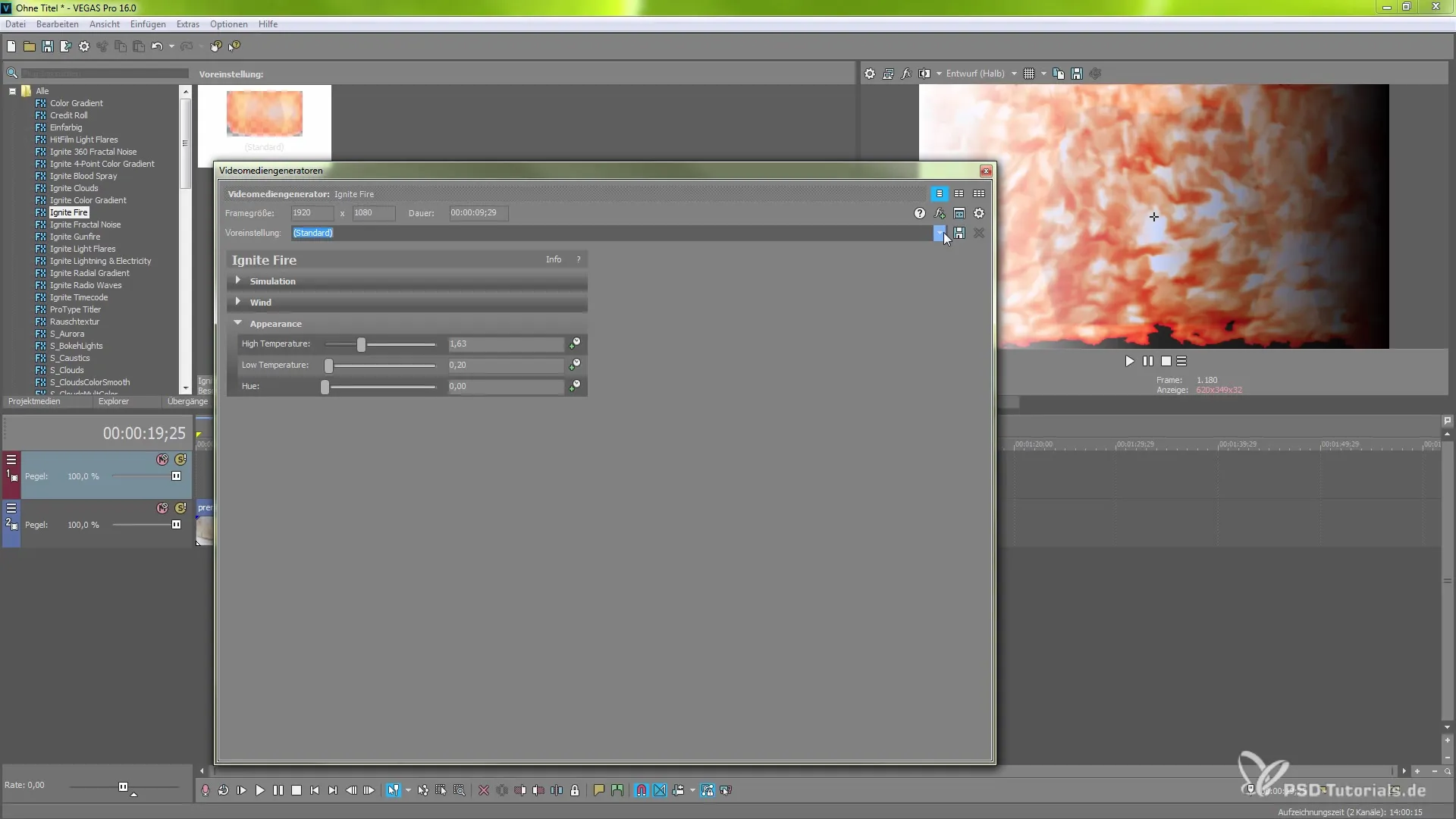Solo video track 1

(x=180, y=460)
